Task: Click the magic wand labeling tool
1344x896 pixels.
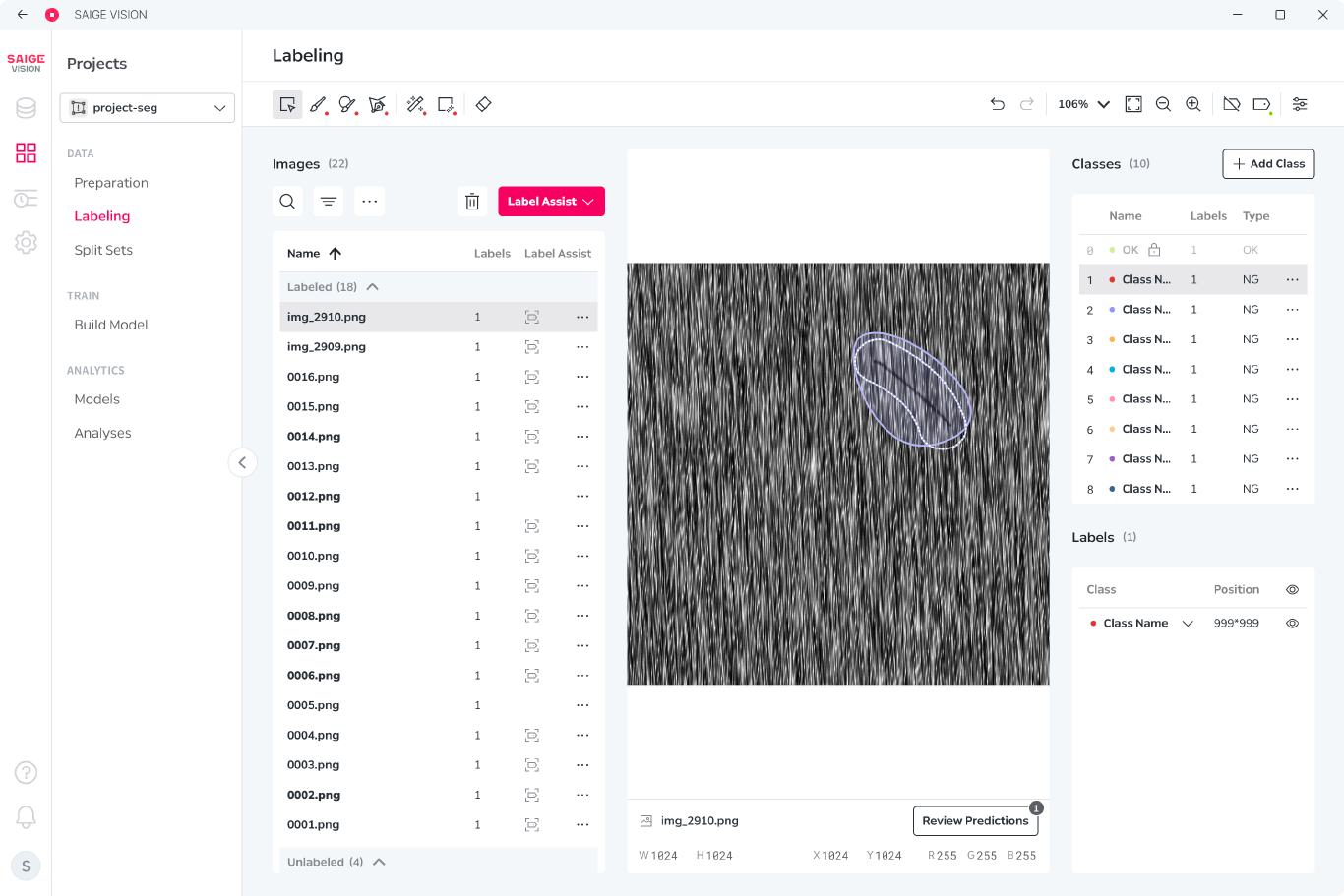Action: tap(416, 104)
